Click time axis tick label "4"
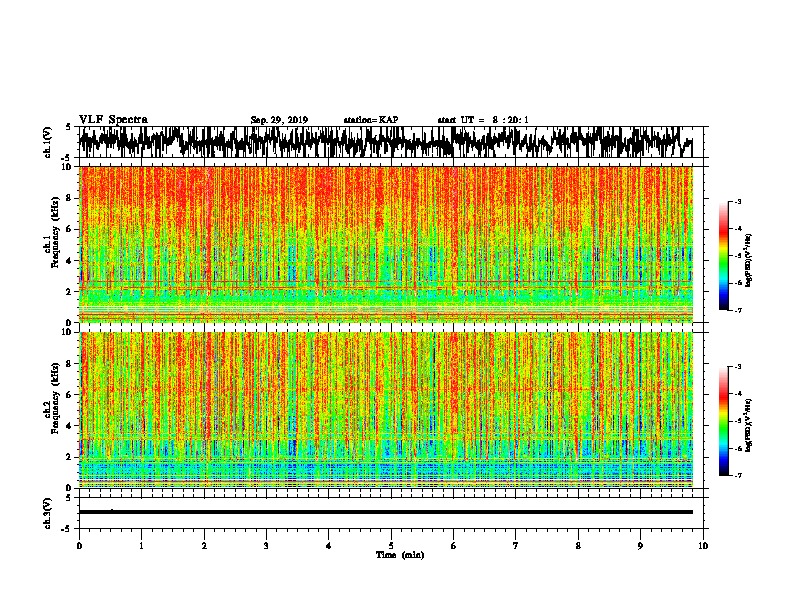The height and width of the screenshot is (612, 792). click(329, 546)
